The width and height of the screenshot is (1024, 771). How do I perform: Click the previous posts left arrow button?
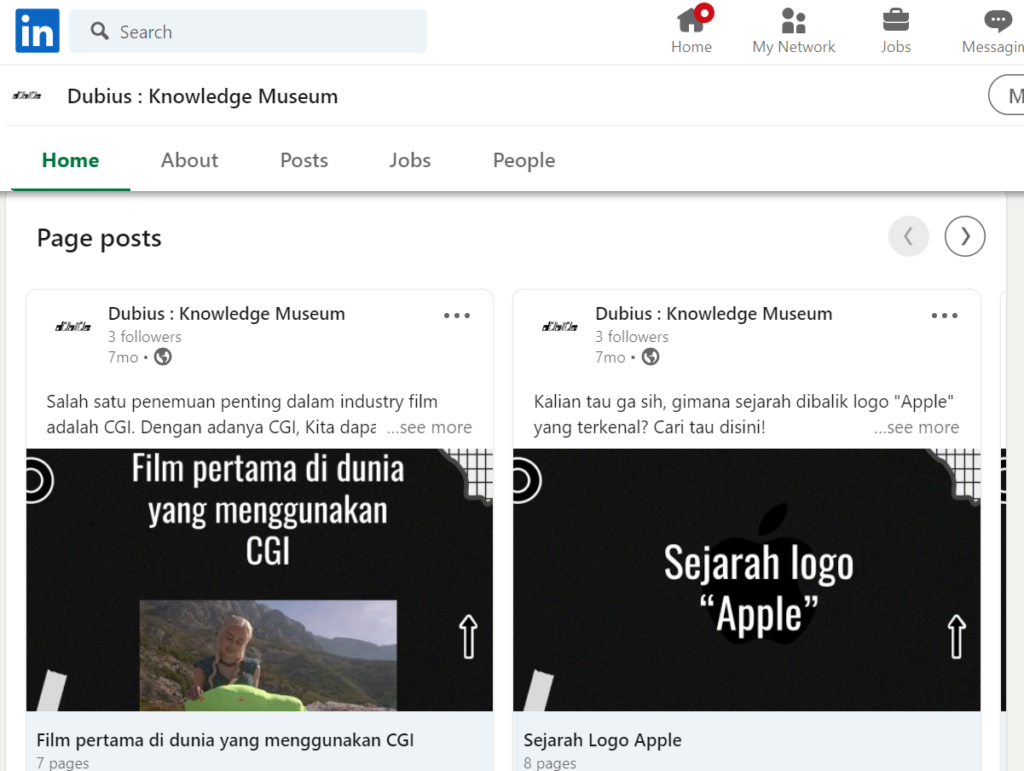[x=908, y=237]
